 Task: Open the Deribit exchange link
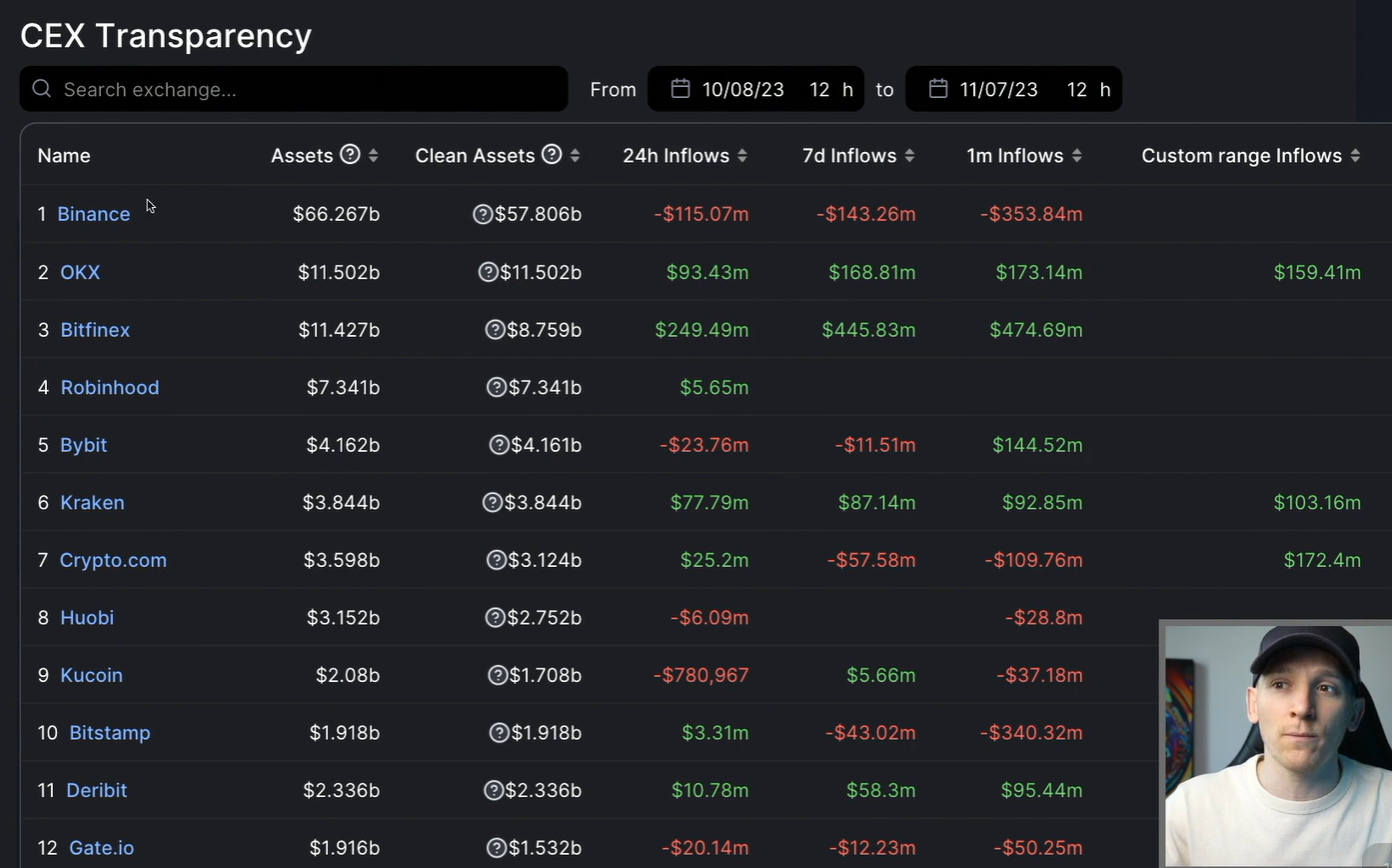(x=96, y=790)
